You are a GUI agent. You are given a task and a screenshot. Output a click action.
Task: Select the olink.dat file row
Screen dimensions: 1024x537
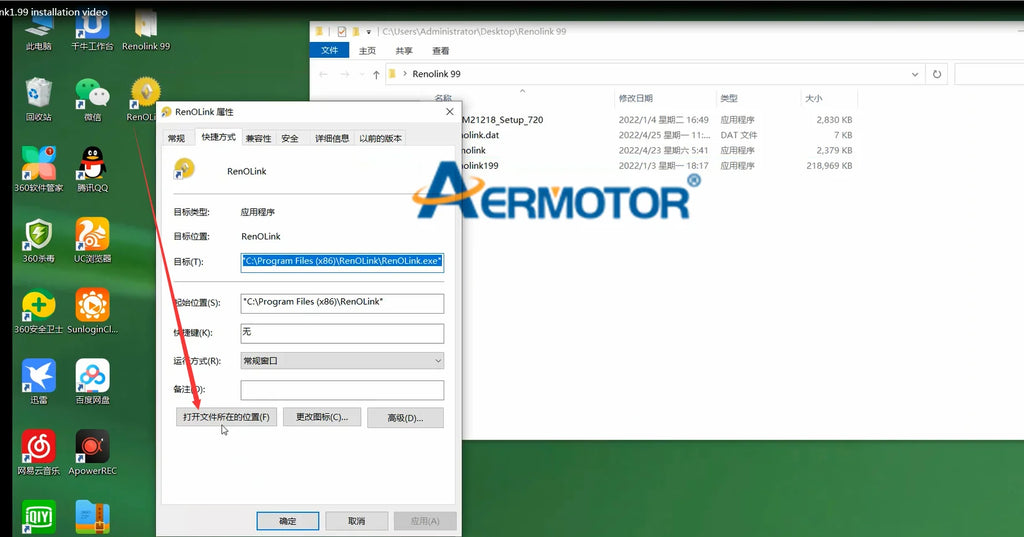pos(657,135)
